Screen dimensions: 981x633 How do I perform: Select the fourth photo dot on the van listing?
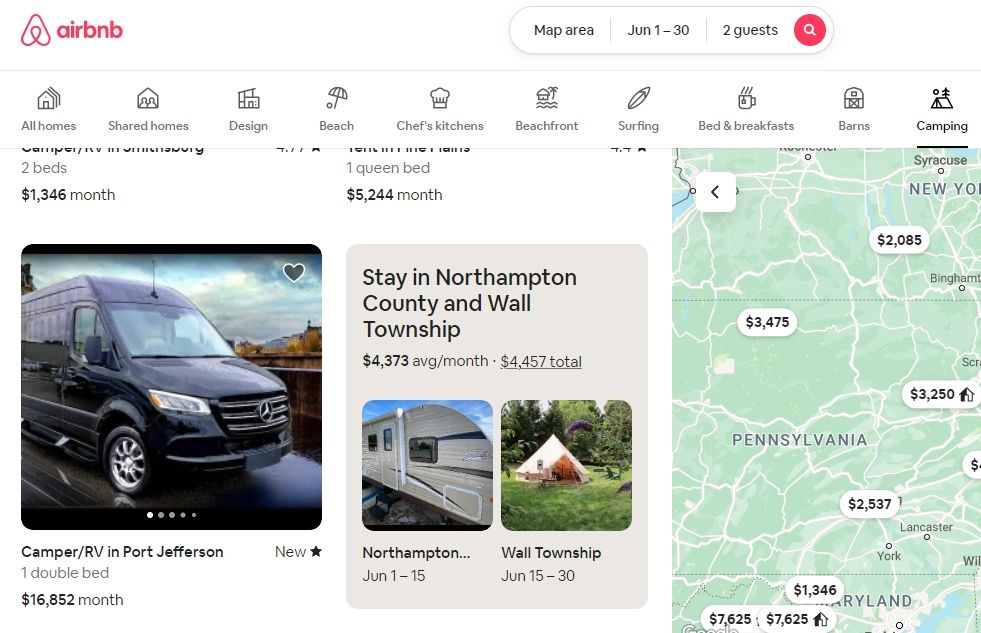click(x=182, y=515)
